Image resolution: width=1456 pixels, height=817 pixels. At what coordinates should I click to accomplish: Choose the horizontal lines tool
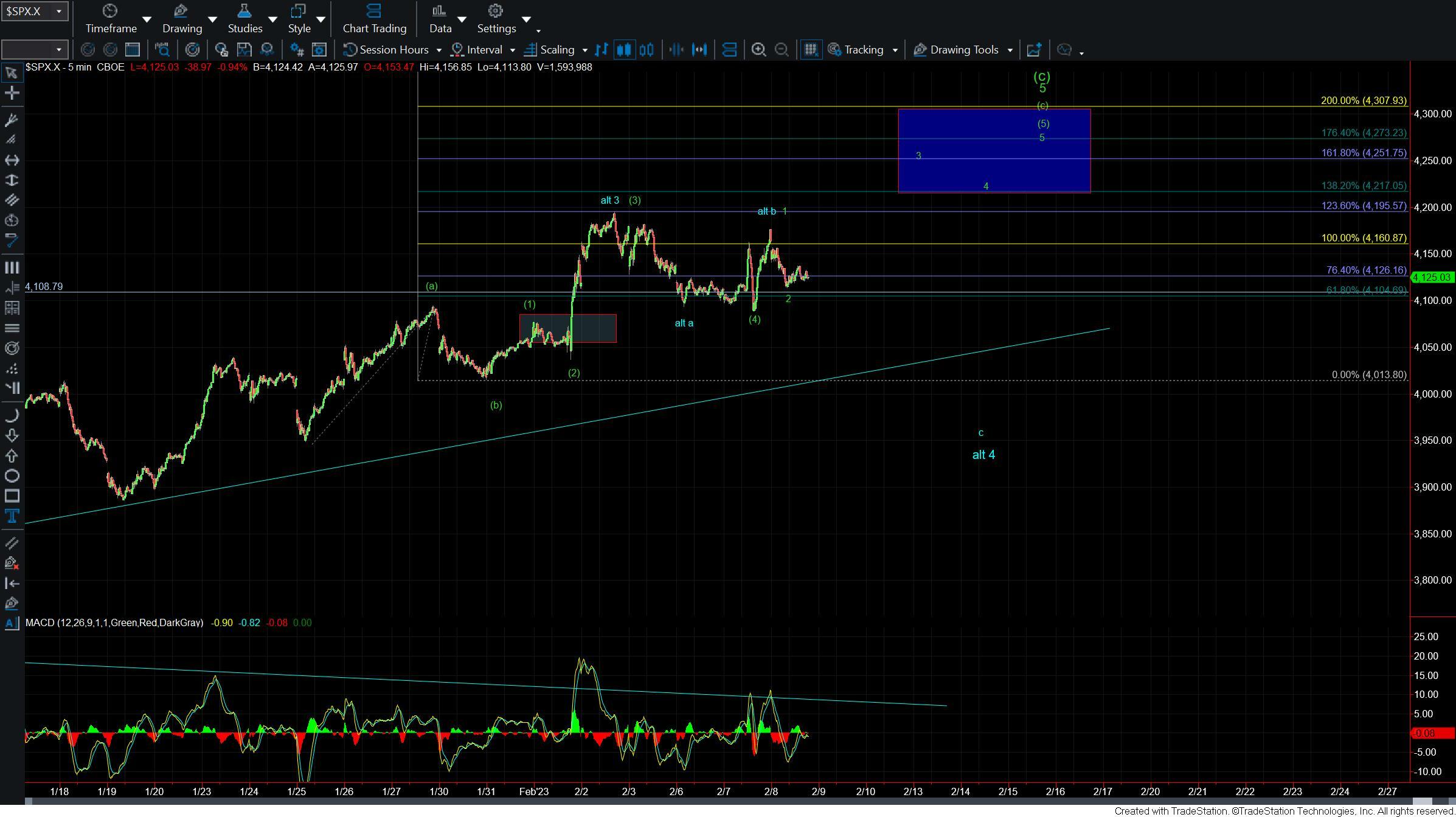tap(12, 328)
